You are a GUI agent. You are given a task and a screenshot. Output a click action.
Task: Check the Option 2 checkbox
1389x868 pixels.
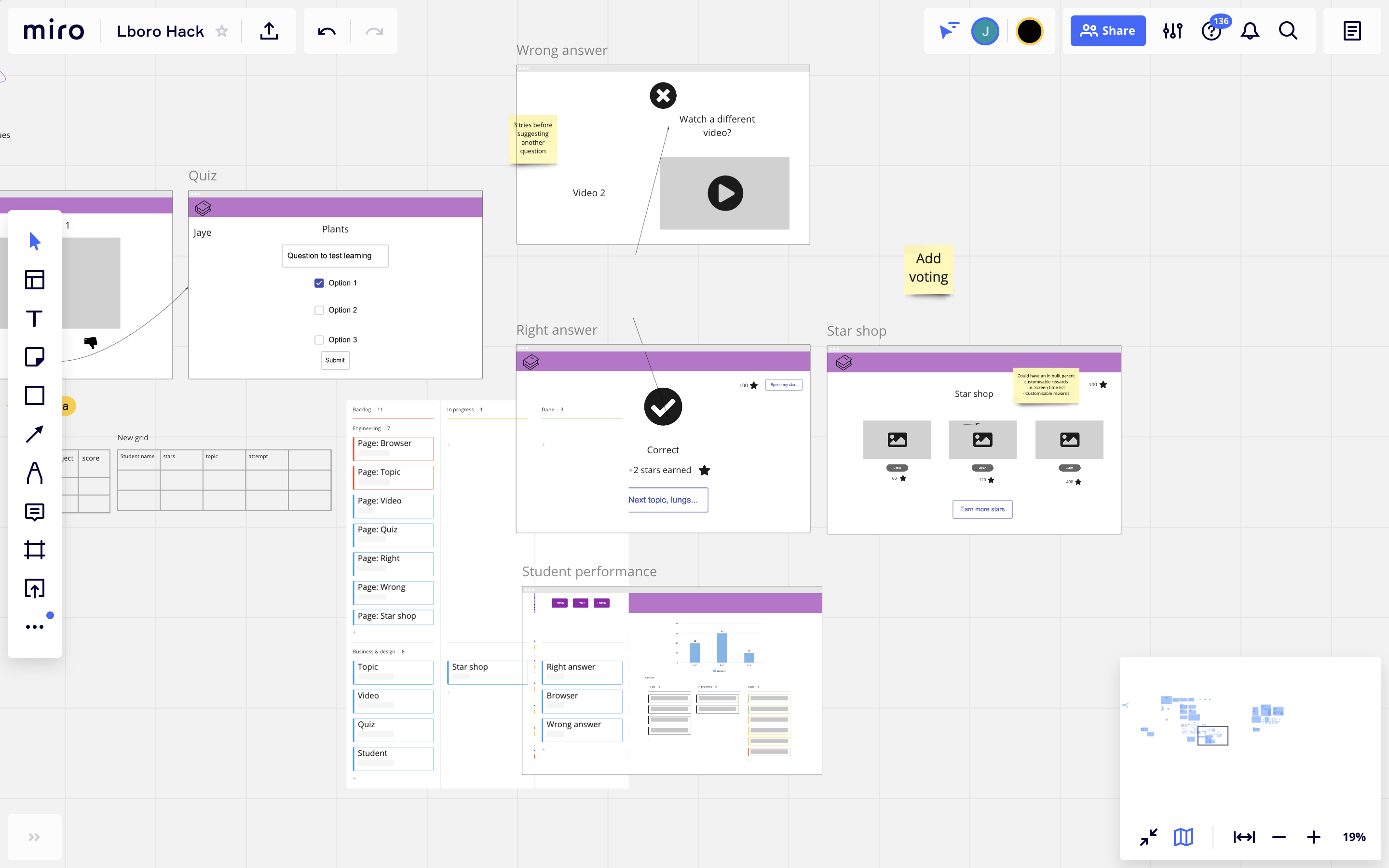tap(319, 310)
